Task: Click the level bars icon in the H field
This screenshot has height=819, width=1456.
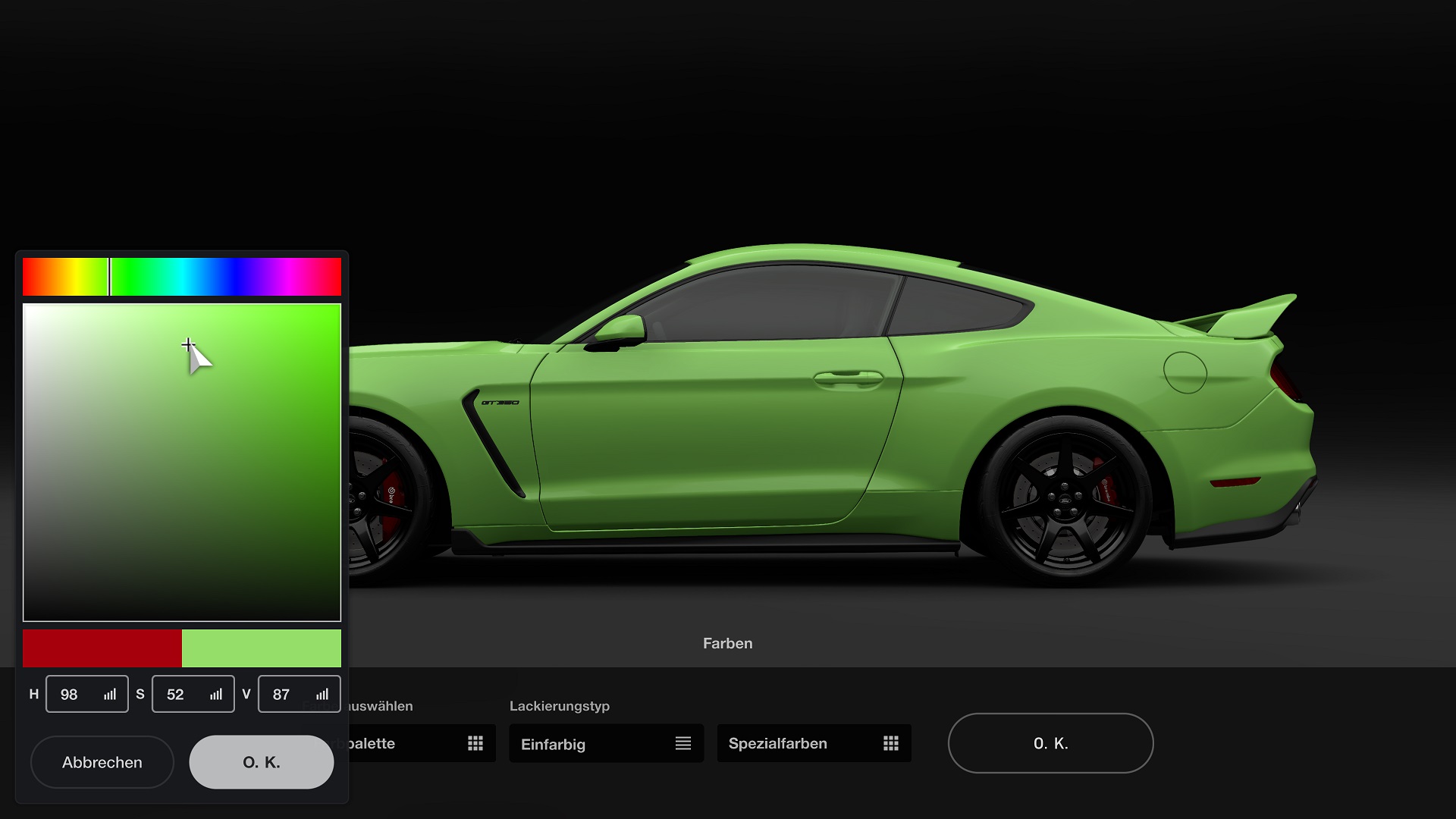Action: point(109,694)
